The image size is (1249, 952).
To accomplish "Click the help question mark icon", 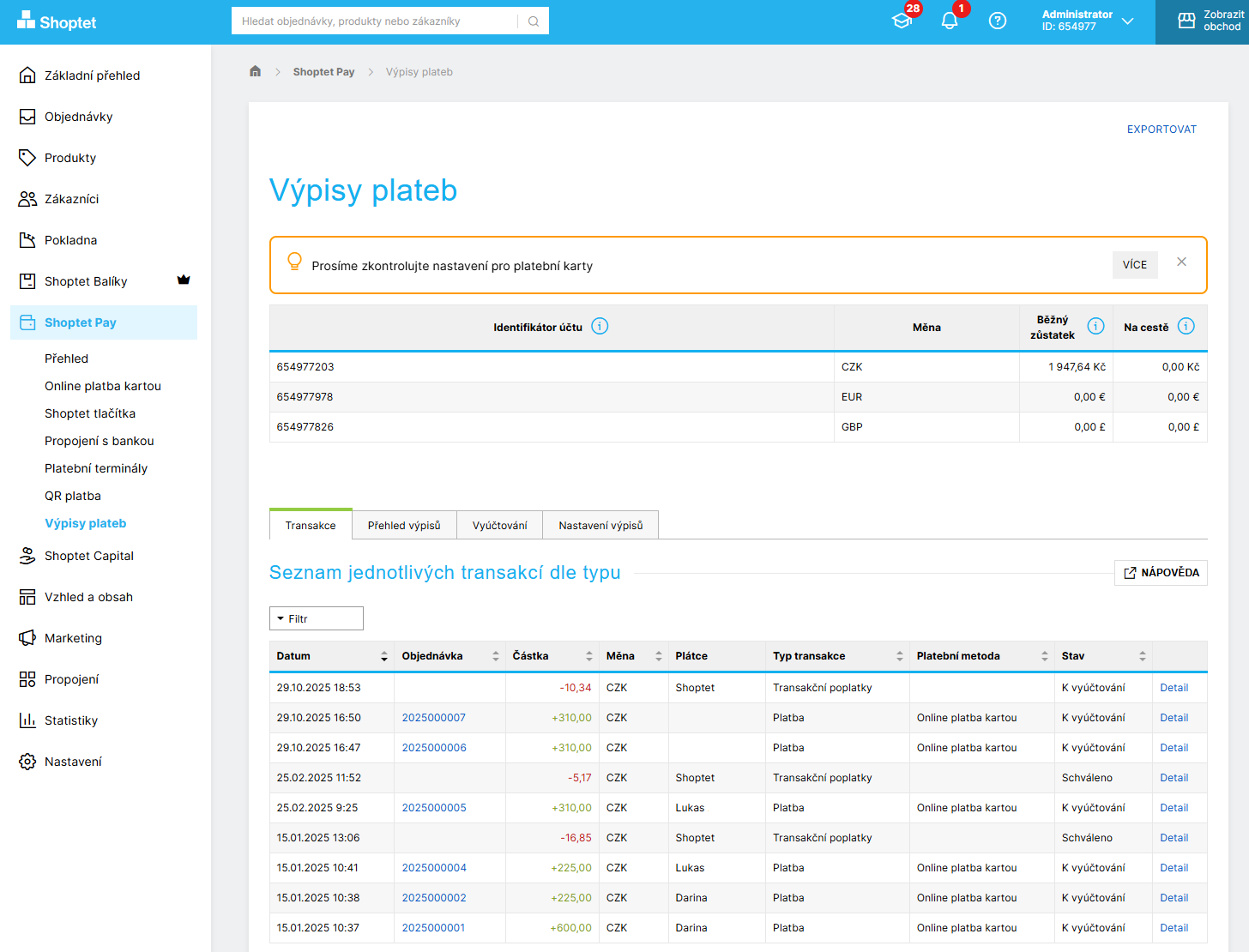I will click(997, 21).
